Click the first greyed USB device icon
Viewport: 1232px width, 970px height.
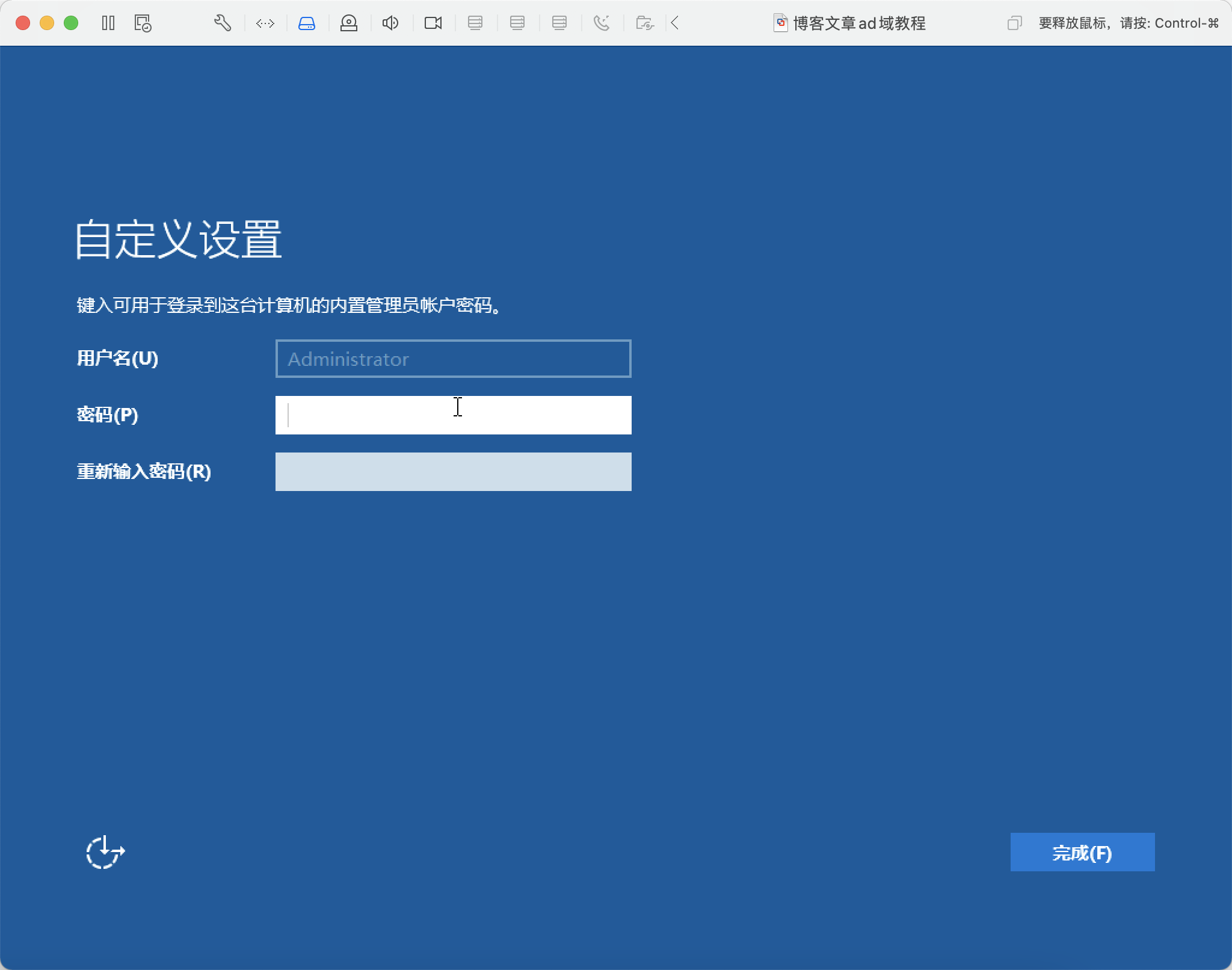(x=475, y=23)
